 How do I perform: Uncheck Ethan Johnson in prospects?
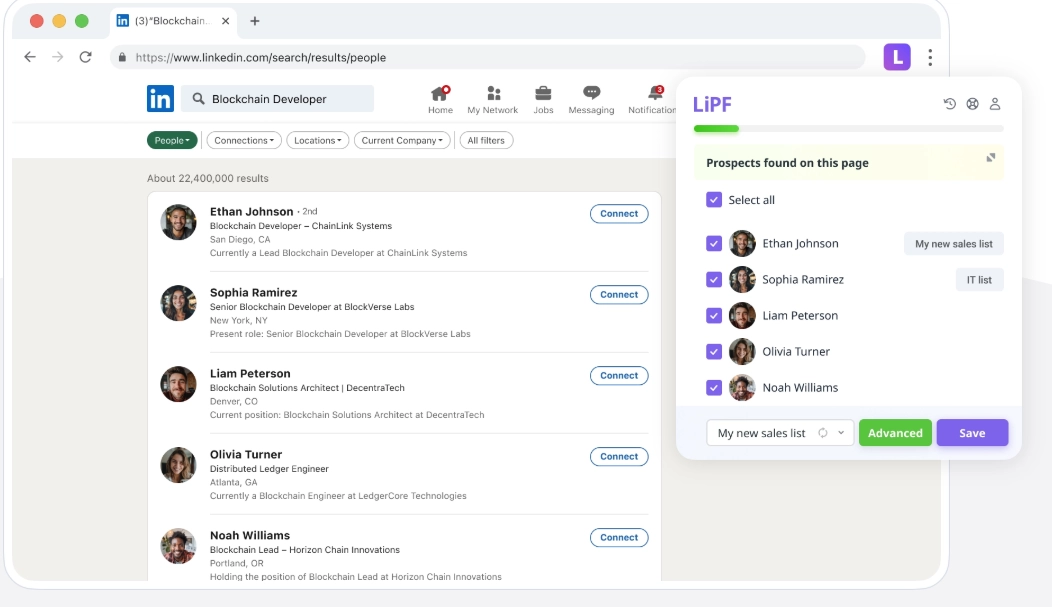[714, 243]
